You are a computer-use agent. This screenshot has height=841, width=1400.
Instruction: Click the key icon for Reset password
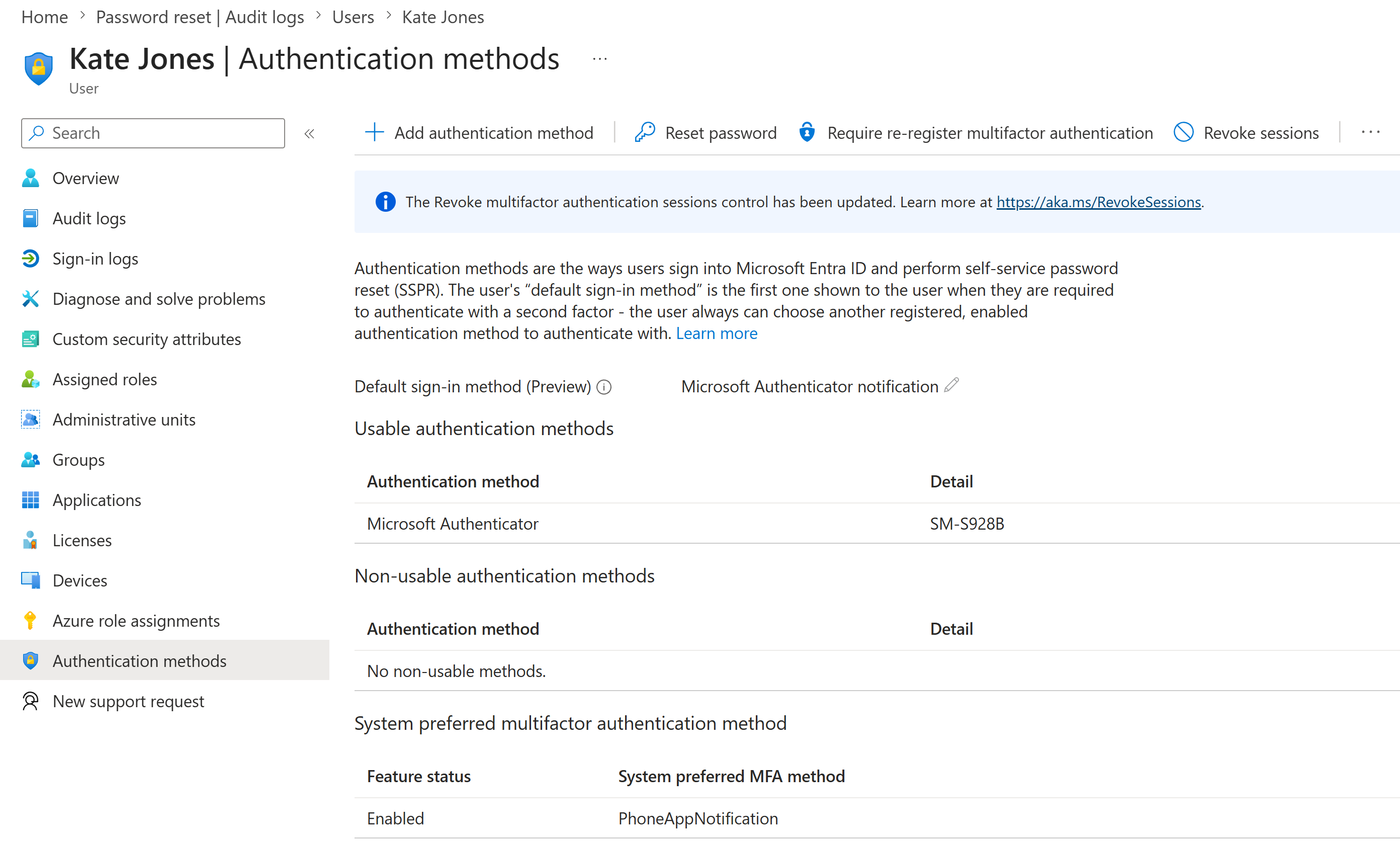[645, 133]
